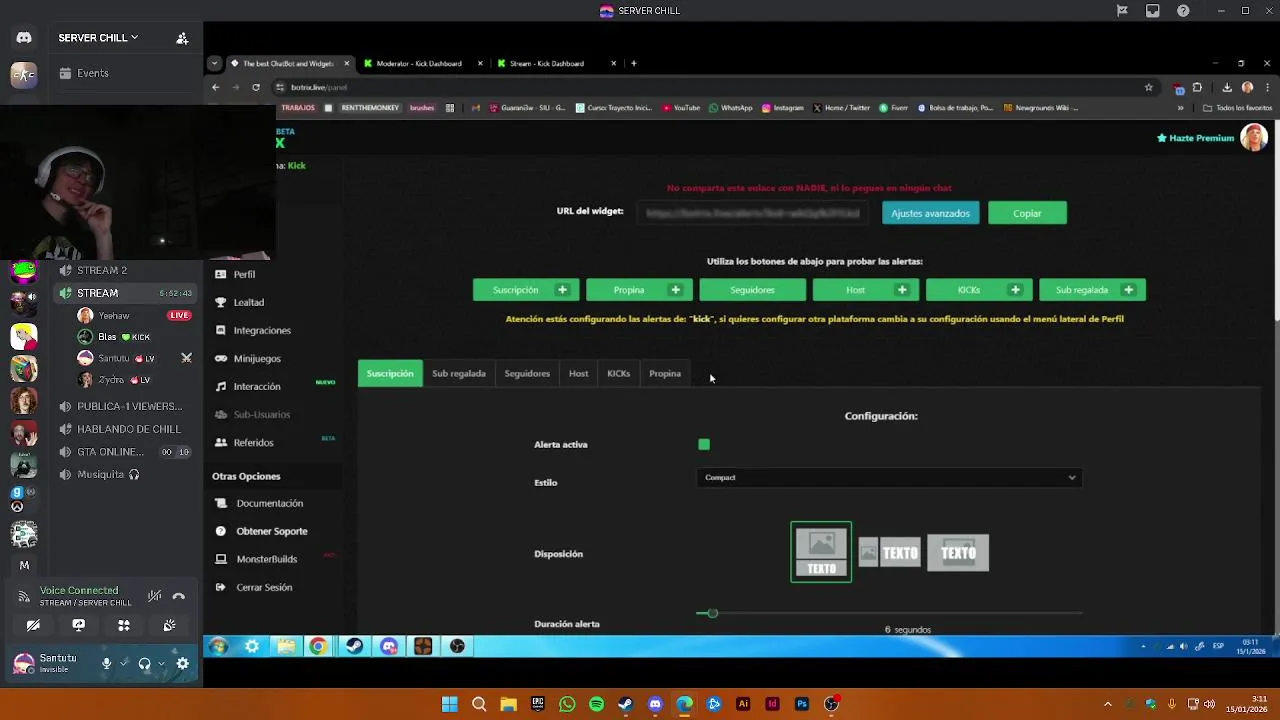Turn on camera in Discord voice panel
Image resolution: width=1280 pixels, height=720 pixels.
(33, 625)
